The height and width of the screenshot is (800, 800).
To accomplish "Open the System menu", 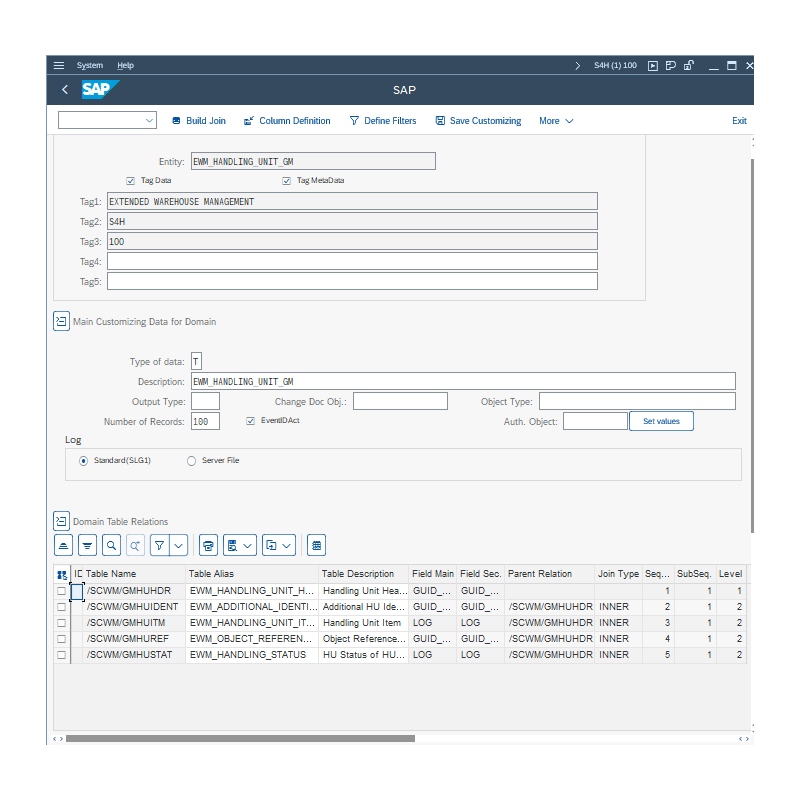I will pyautogui.click(x=90, y=65).
